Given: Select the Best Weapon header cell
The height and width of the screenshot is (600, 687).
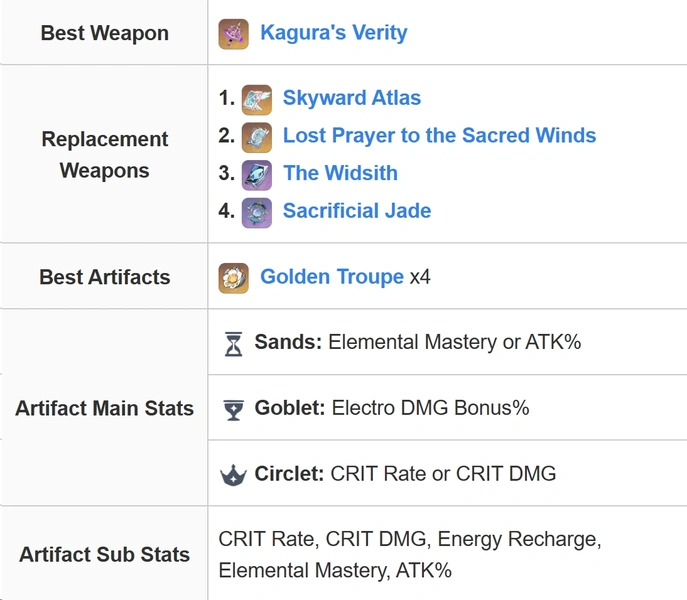Looking at the screenshot, I should pos(104,33).
